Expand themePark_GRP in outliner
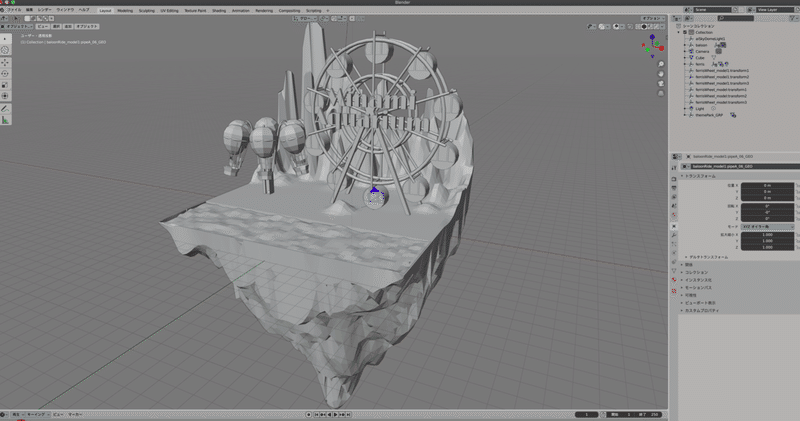The height and width of the screenshot is (421, 800). tap(685, 115)
